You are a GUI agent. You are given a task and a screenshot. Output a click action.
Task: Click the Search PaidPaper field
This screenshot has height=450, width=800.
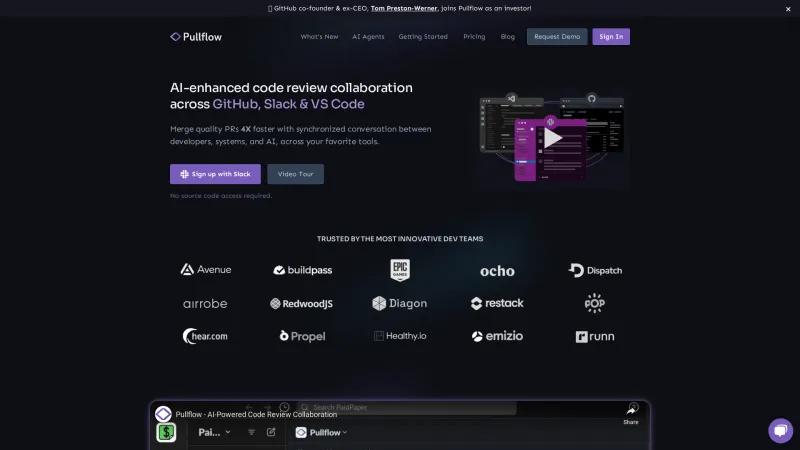[x=407, y=407]
